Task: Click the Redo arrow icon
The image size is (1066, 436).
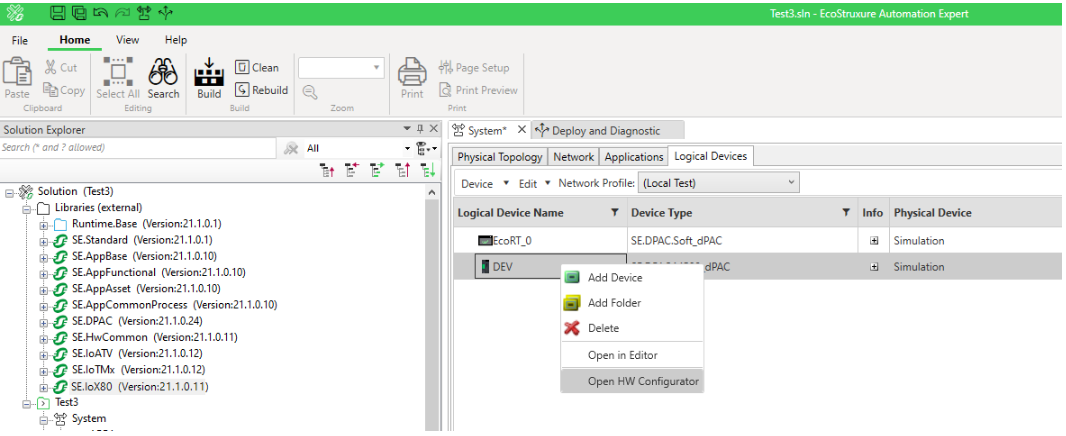Action: pyautogui.click(x=122, y=12)
